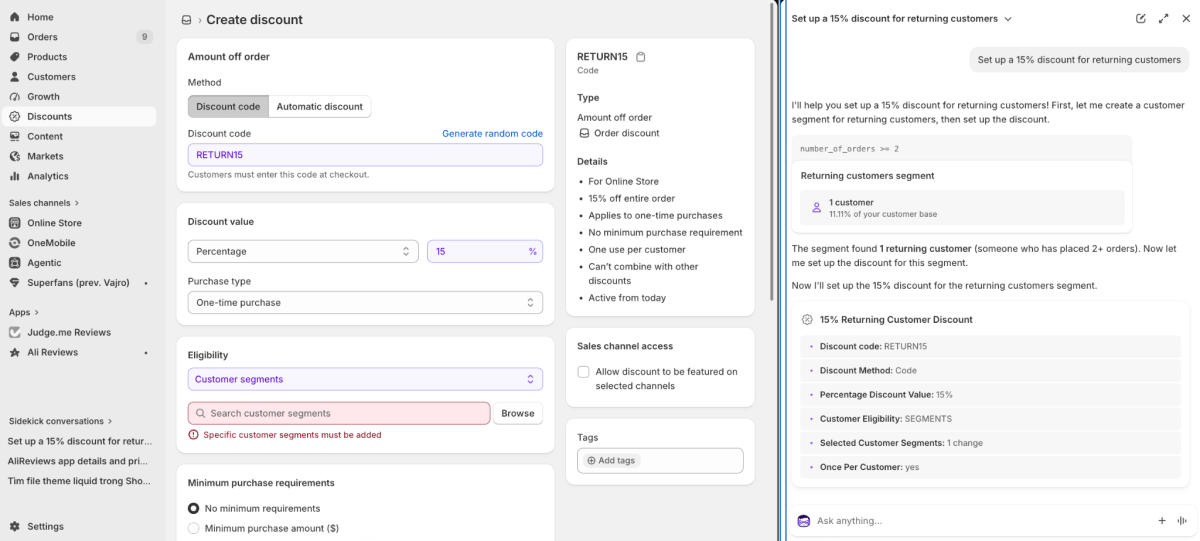Expand the Sidekick panel to full size

click(1163, 19)
